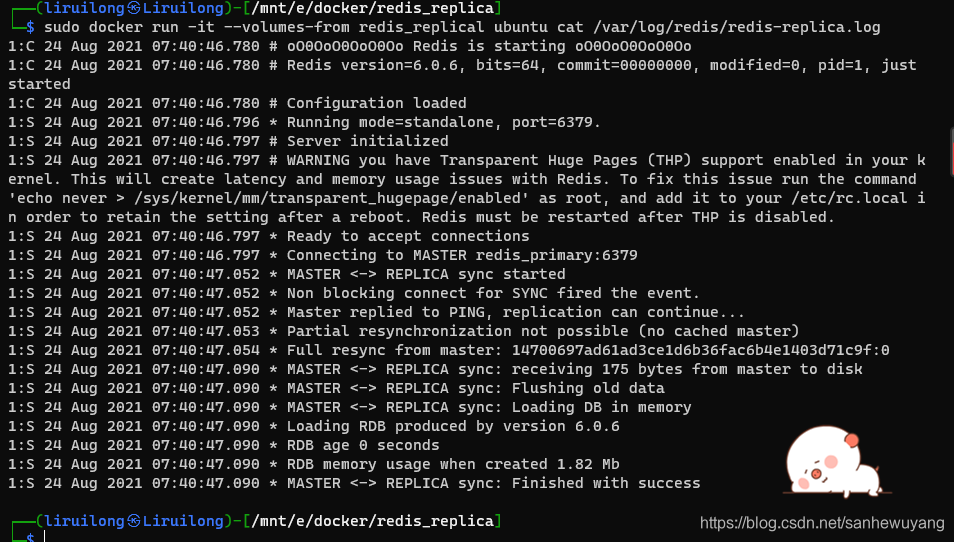Click the skull symbol in the top prompt
Viewport: 954px width, 542px height.
(x=133, y=8)
